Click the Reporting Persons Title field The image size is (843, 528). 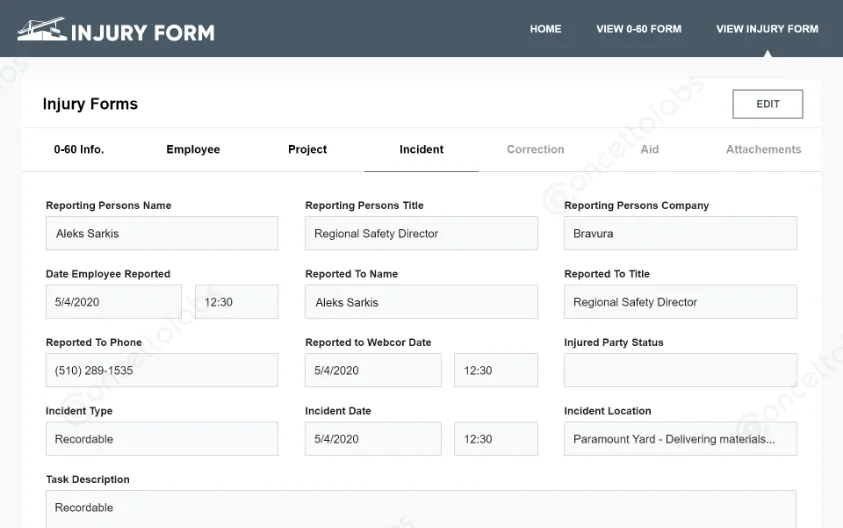point(420,234)
